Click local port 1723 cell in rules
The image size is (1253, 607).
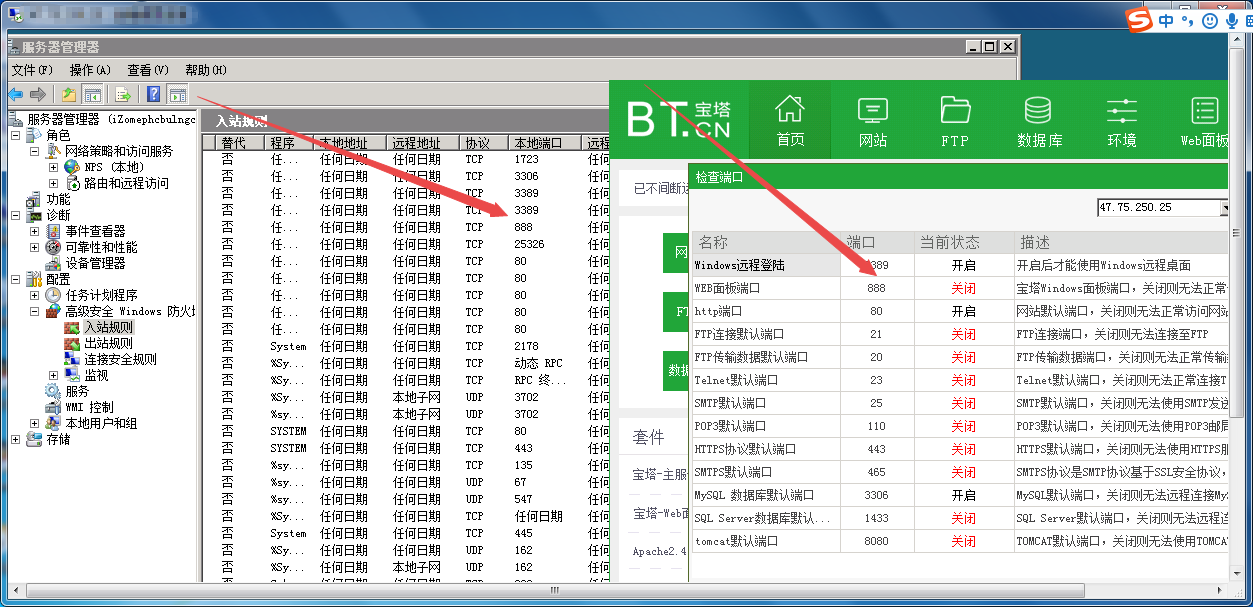click(x=526, y=159)
